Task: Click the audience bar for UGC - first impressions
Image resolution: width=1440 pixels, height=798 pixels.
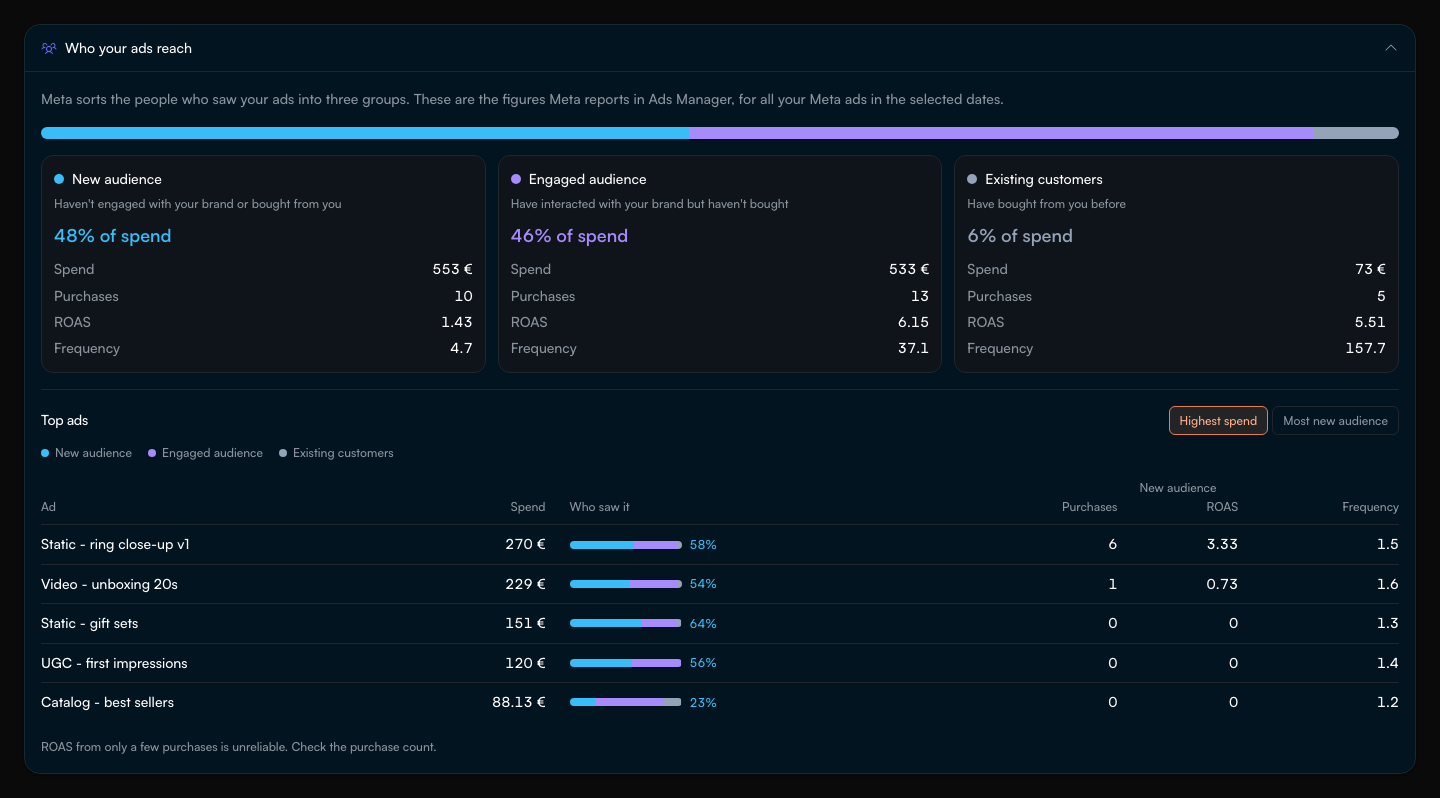Action: 626,663
